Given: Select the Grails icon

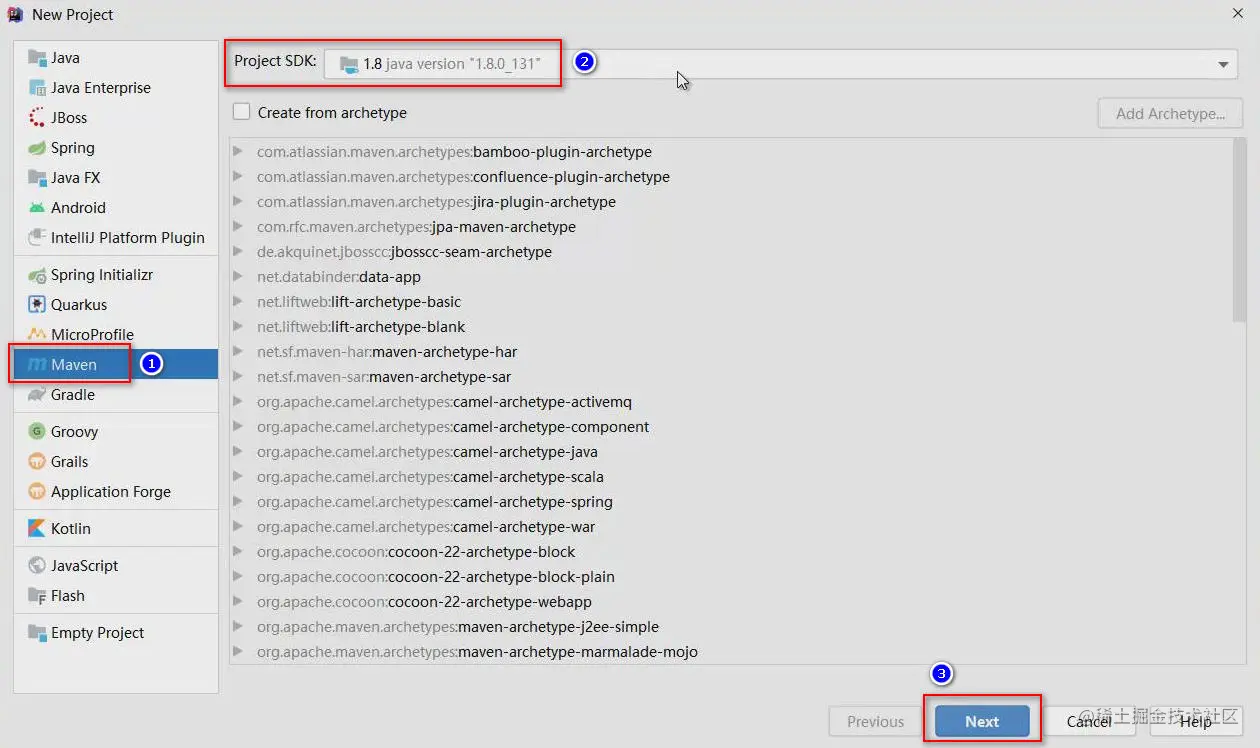Looking at the screenshot, I should [37, 462].
